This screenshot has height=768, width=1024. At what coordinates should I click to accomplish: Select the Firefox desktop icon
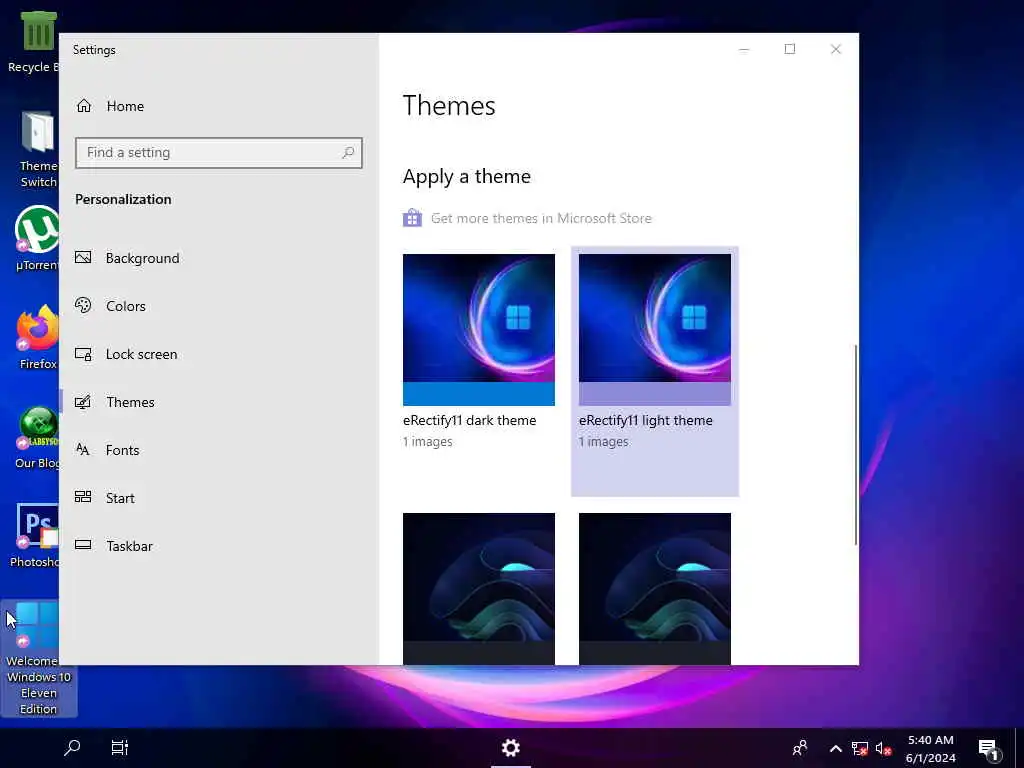click(x=37, y=338)
